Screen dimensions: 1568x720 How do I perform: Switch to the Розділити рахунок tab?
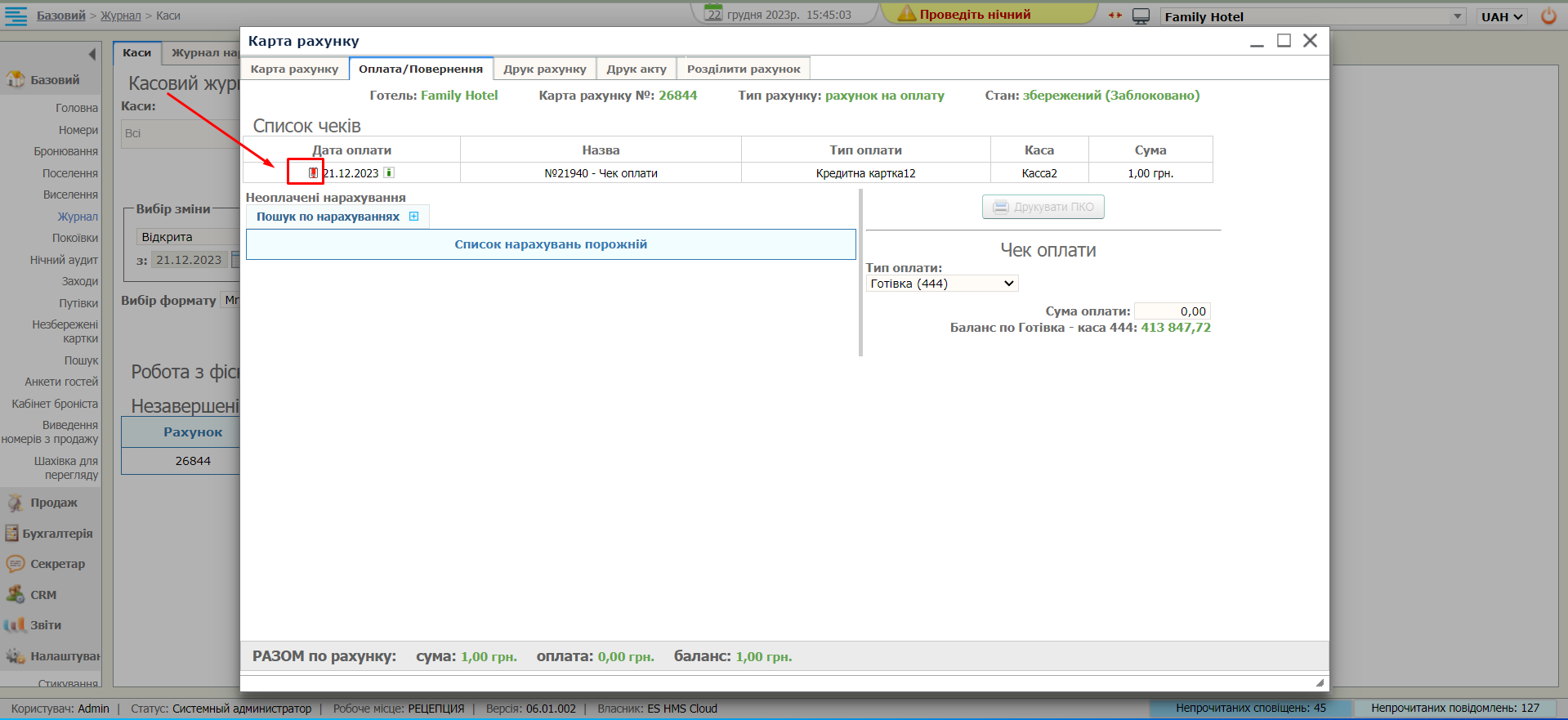[743, 69]
